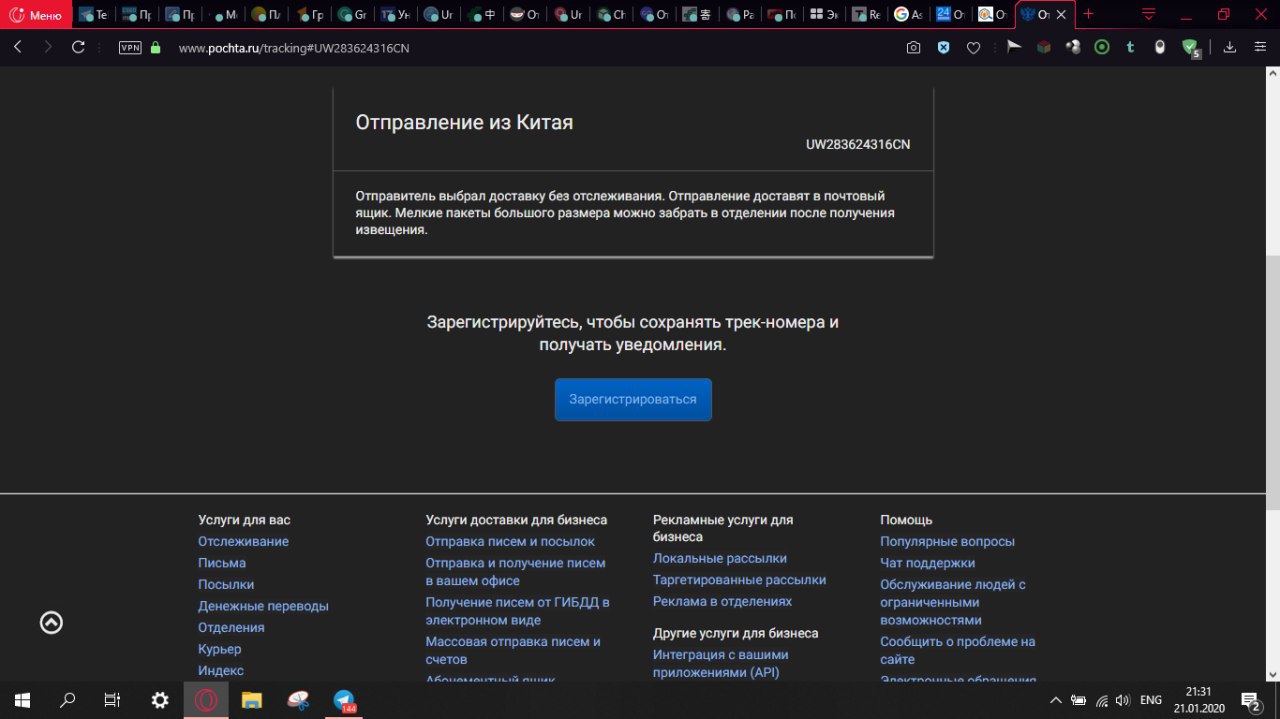Open the downloads arrow icon
Screen dimensions: 1280x719
(1230, 47)
